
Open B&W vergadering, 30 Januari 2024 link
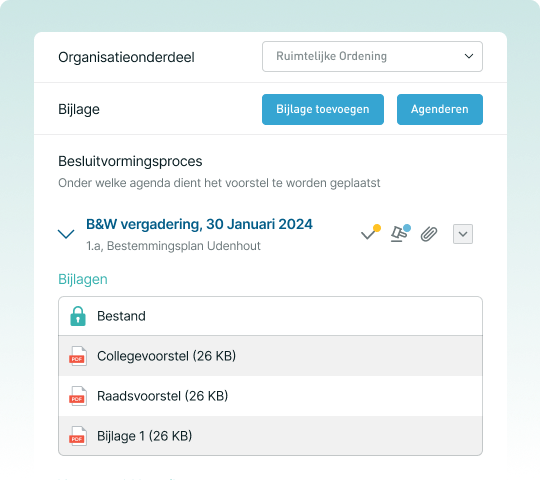199,224
